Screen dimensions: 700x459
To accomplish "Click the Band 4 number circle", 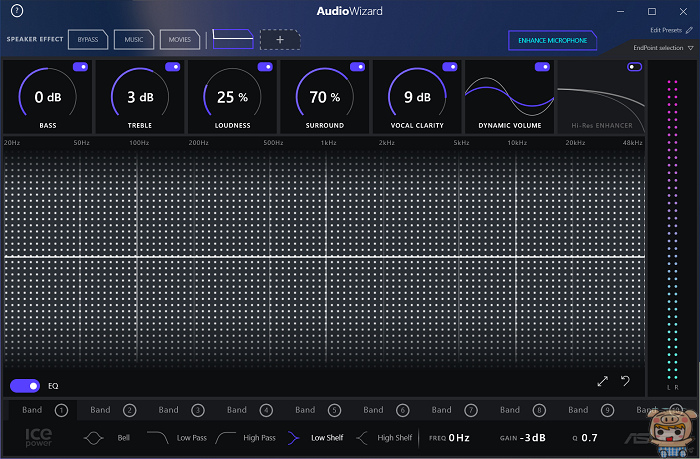I will tap(266, 410).
